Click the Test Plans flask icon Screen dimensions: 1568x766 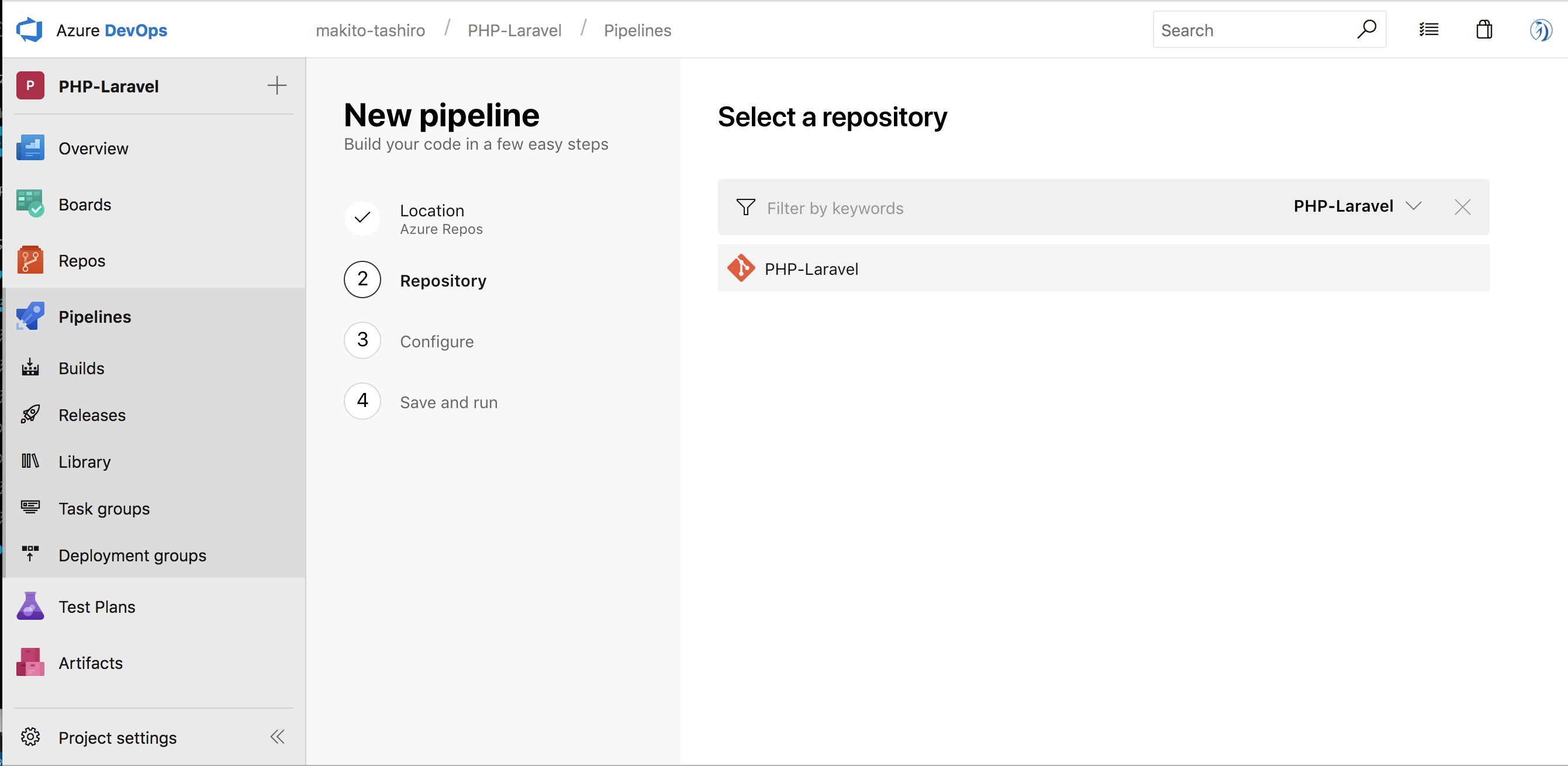30,606
